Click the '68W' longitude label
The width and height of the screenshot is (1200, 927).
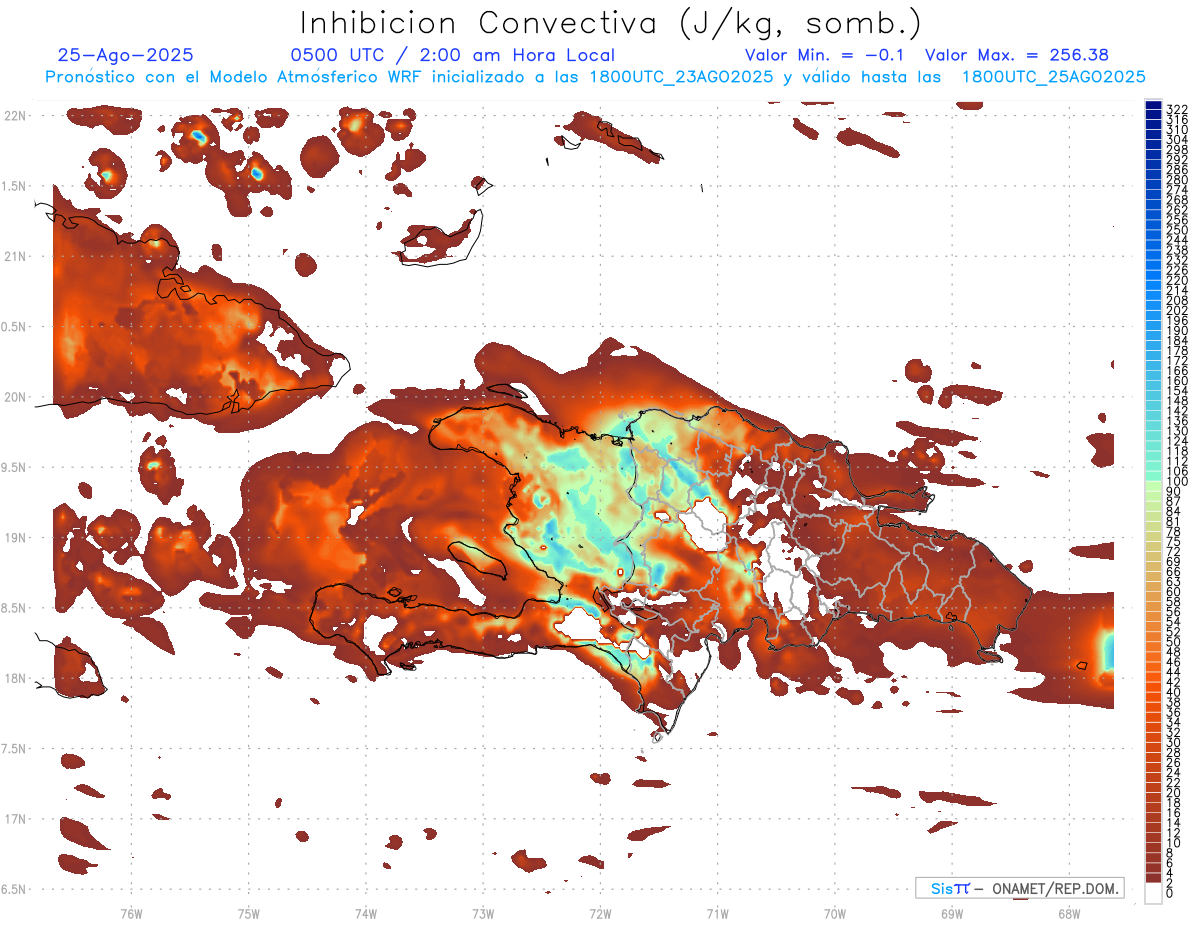[1068, 914]
